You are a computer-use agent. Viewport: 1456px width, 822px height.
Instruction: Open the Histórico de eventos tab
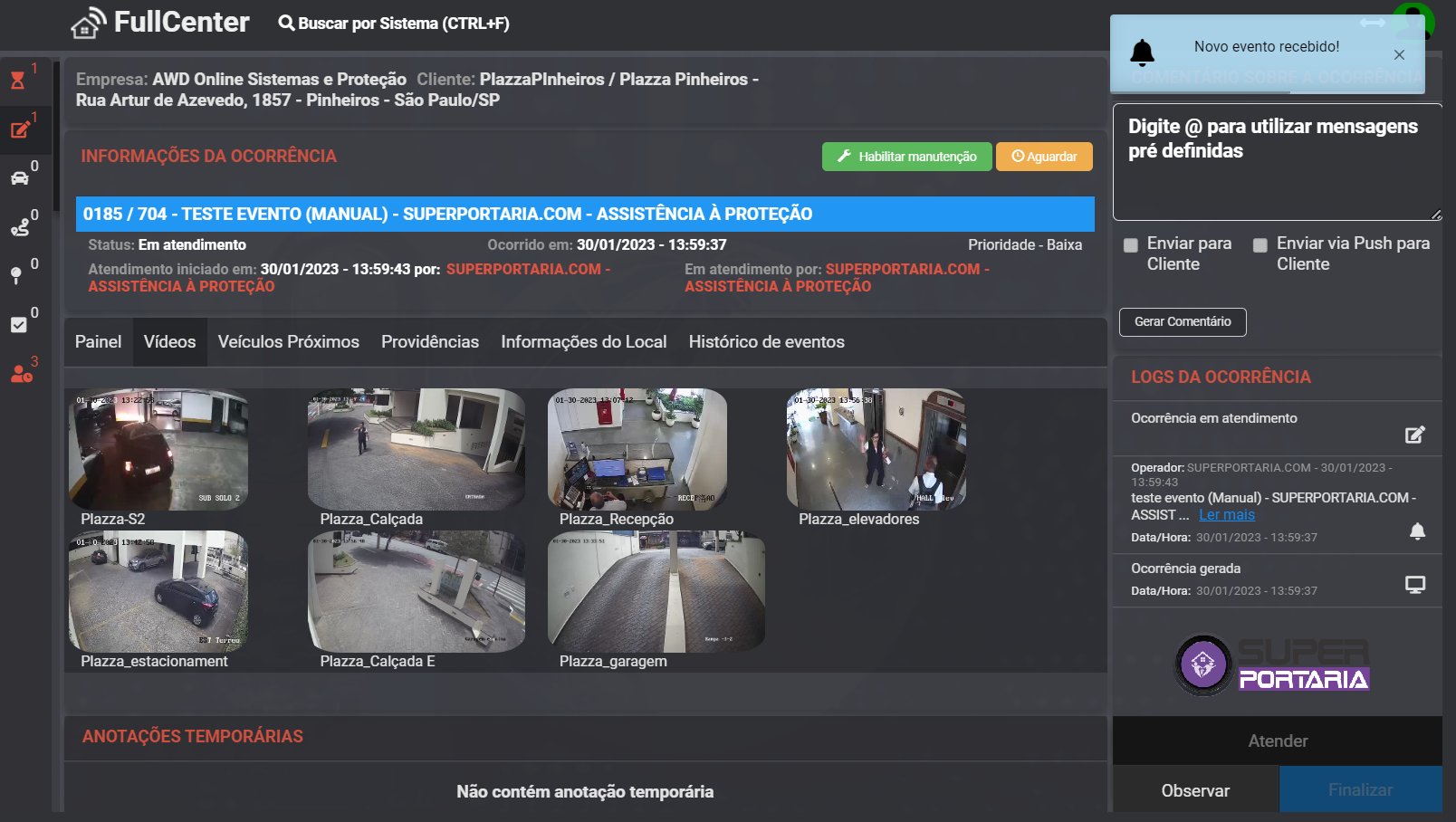click(x=767, y=342)
